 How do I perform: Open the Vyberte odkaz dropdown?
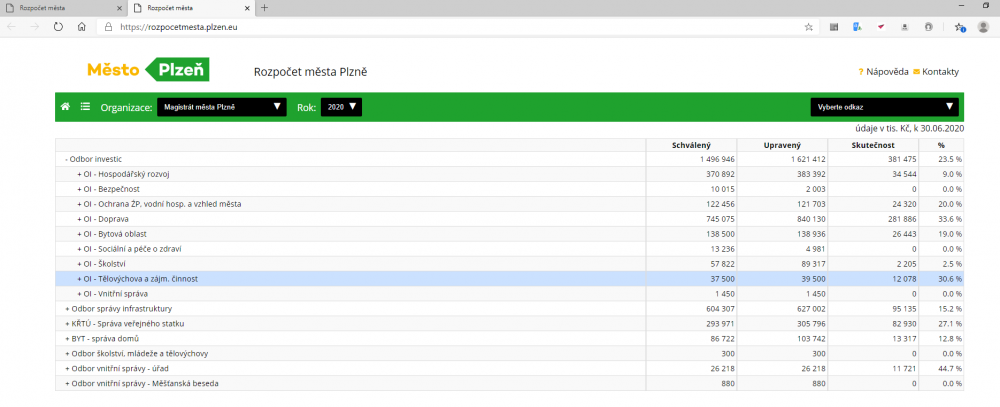point(884,106)
